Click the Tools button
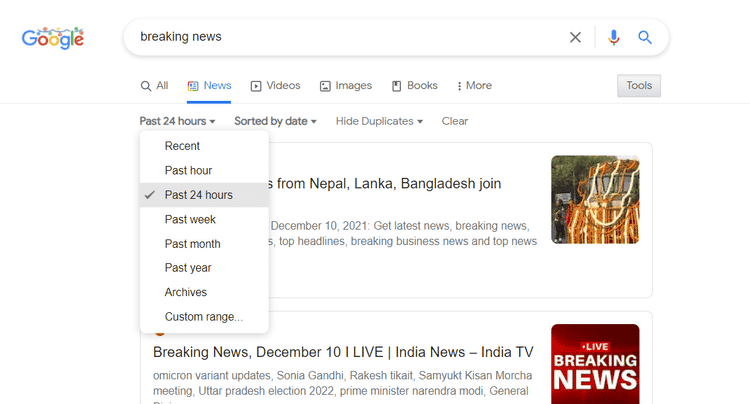 639,86
